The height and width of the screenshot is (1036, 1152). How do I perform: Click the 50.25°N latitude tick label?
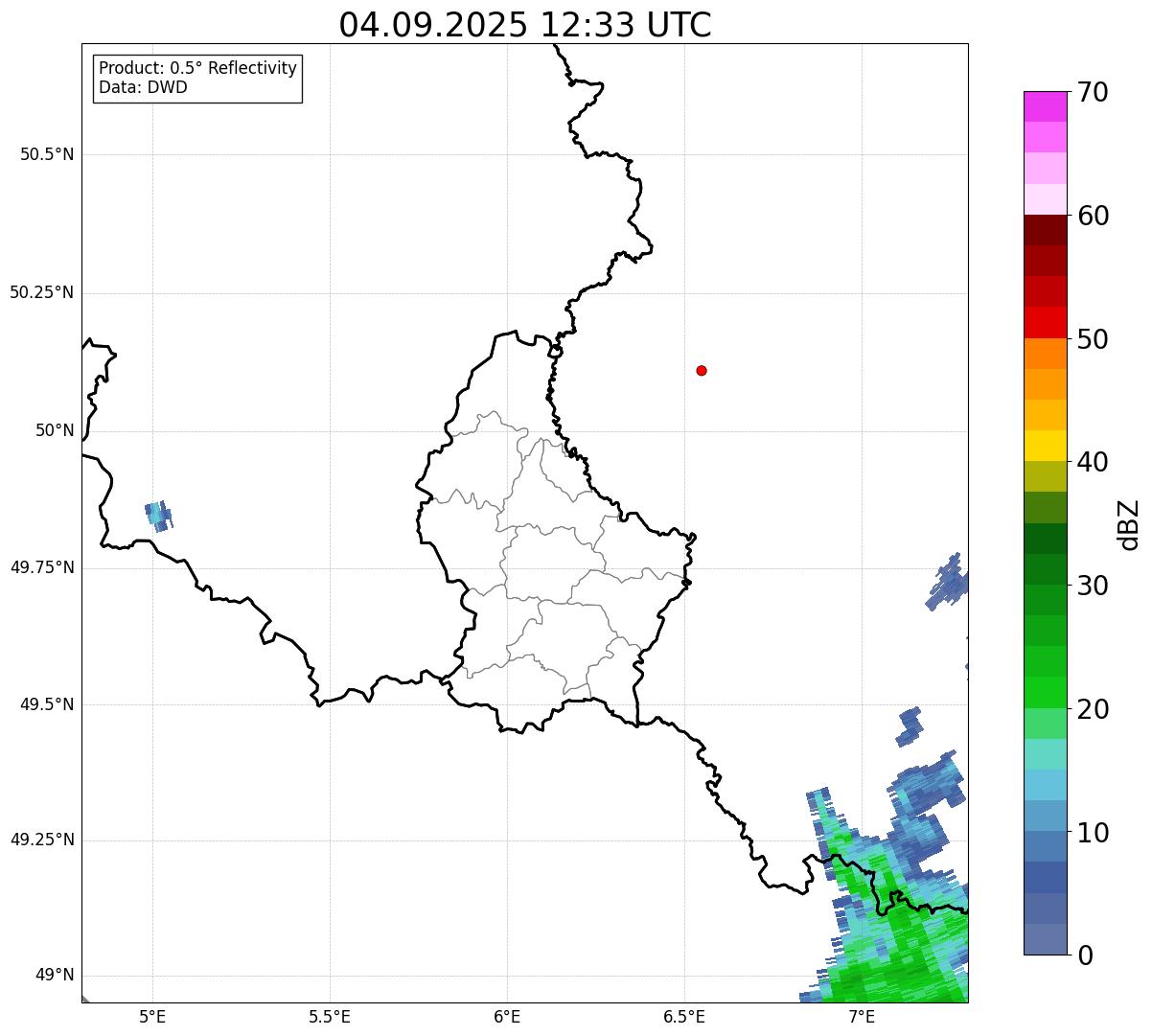click(x=42, y=292)
